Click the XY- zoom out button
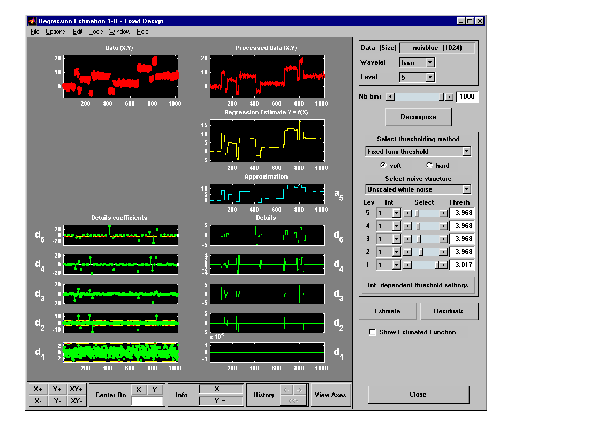Image resolution: width=600 pixels, height=423 pixels. tap(76, 401)
